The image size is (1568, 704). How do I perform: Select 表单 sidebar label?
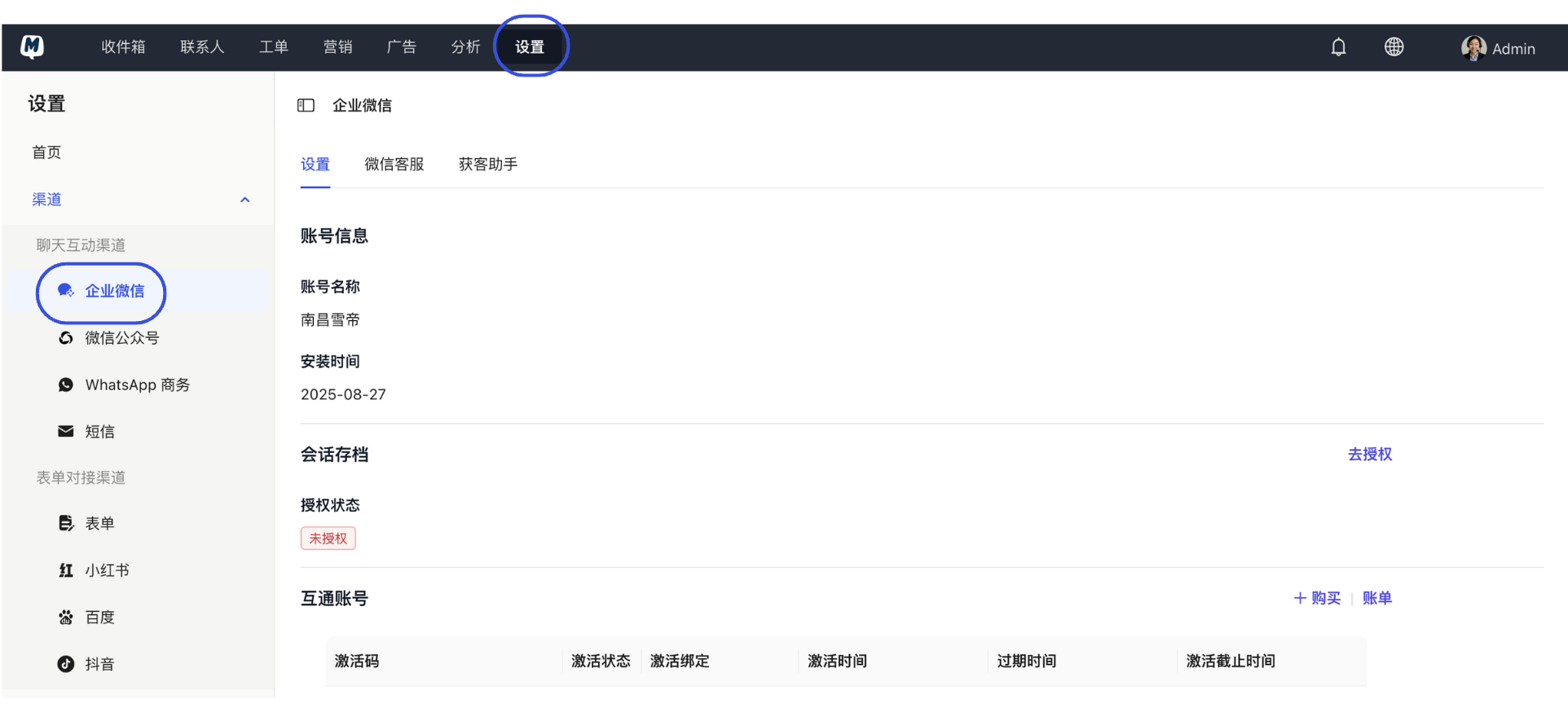pyautogui.click(x=100, y=523)
